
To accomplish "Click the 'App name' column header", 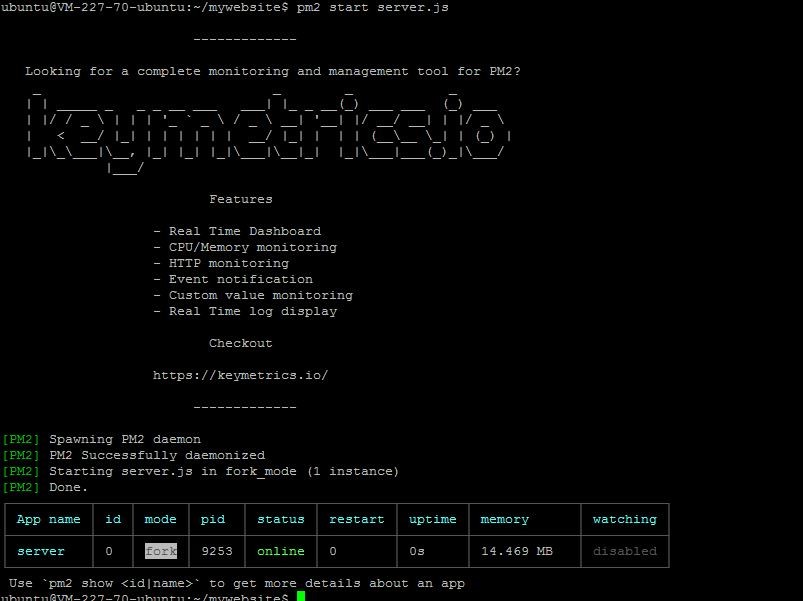I will tap(49, 520).
